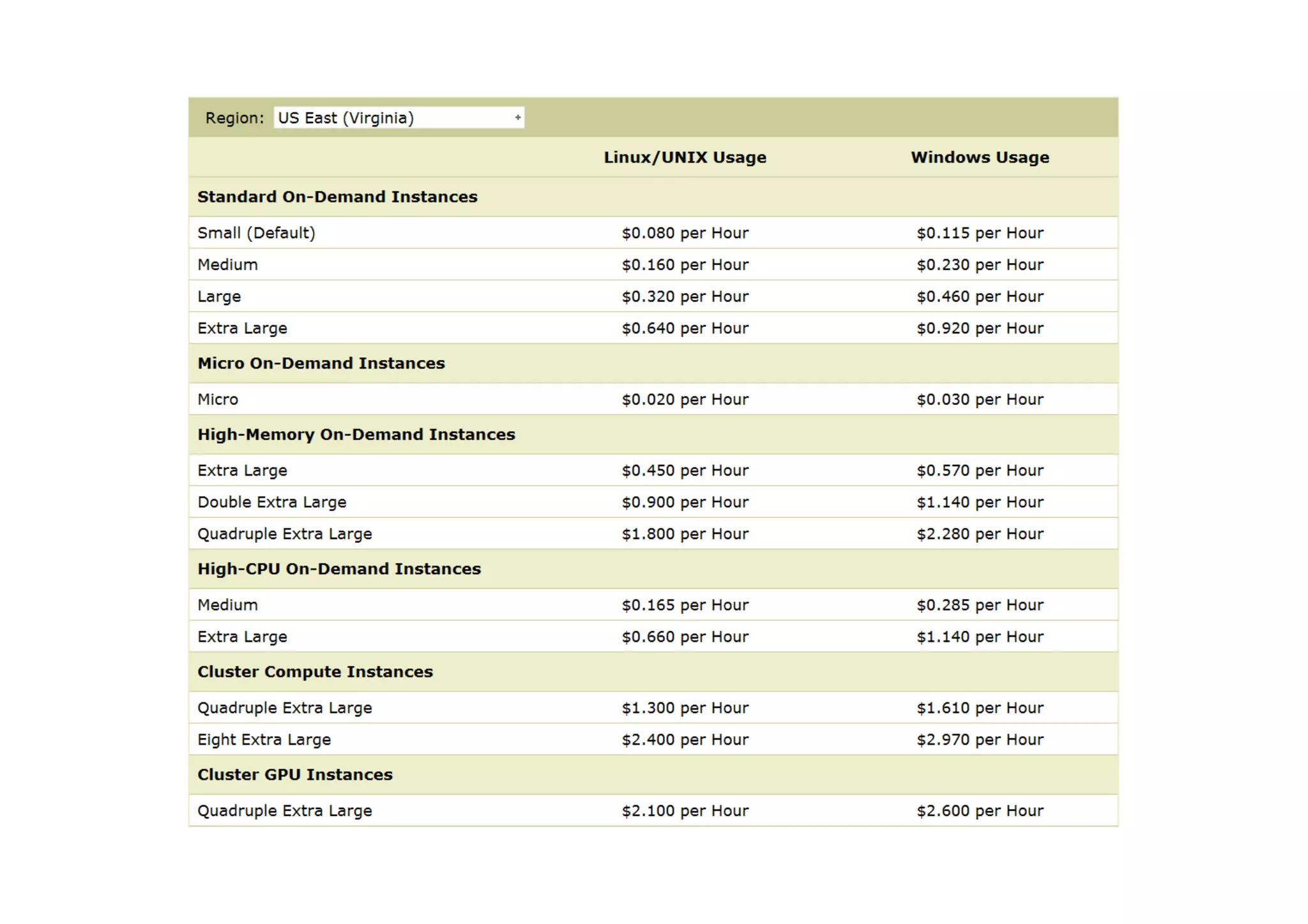Select the Standard On-Demand Instances section heading
The height and width of the screenshot is (924, 1308).
[337, 197]
